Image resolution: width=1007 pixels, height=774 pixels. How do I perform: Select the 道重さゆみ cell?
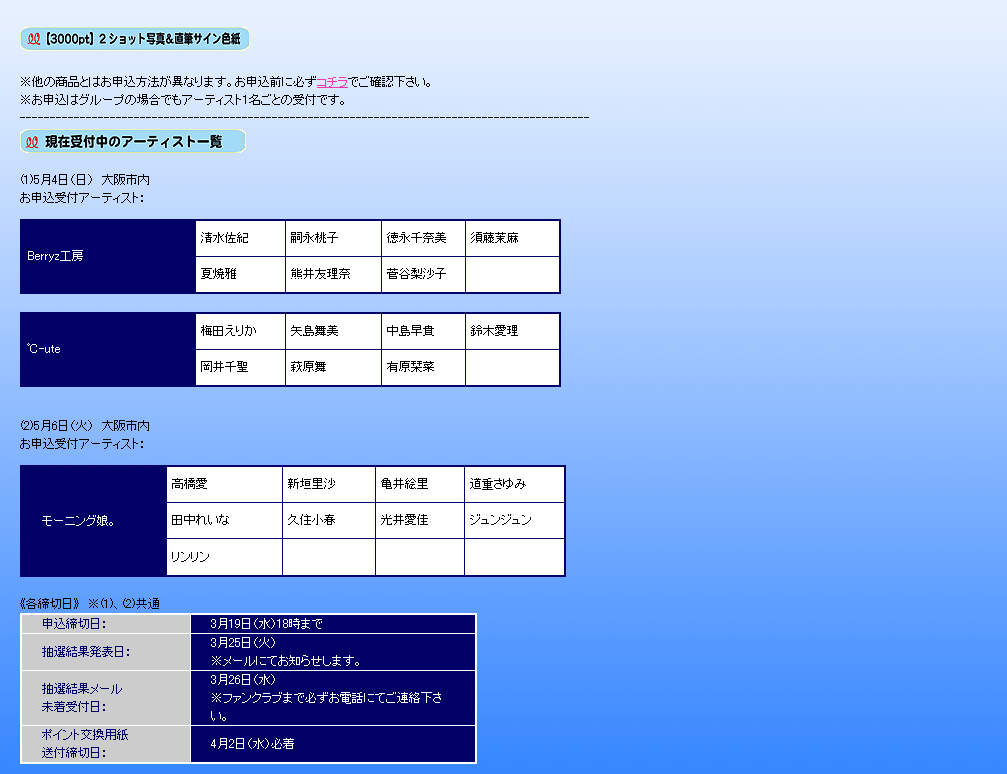(x=514, y=484)
